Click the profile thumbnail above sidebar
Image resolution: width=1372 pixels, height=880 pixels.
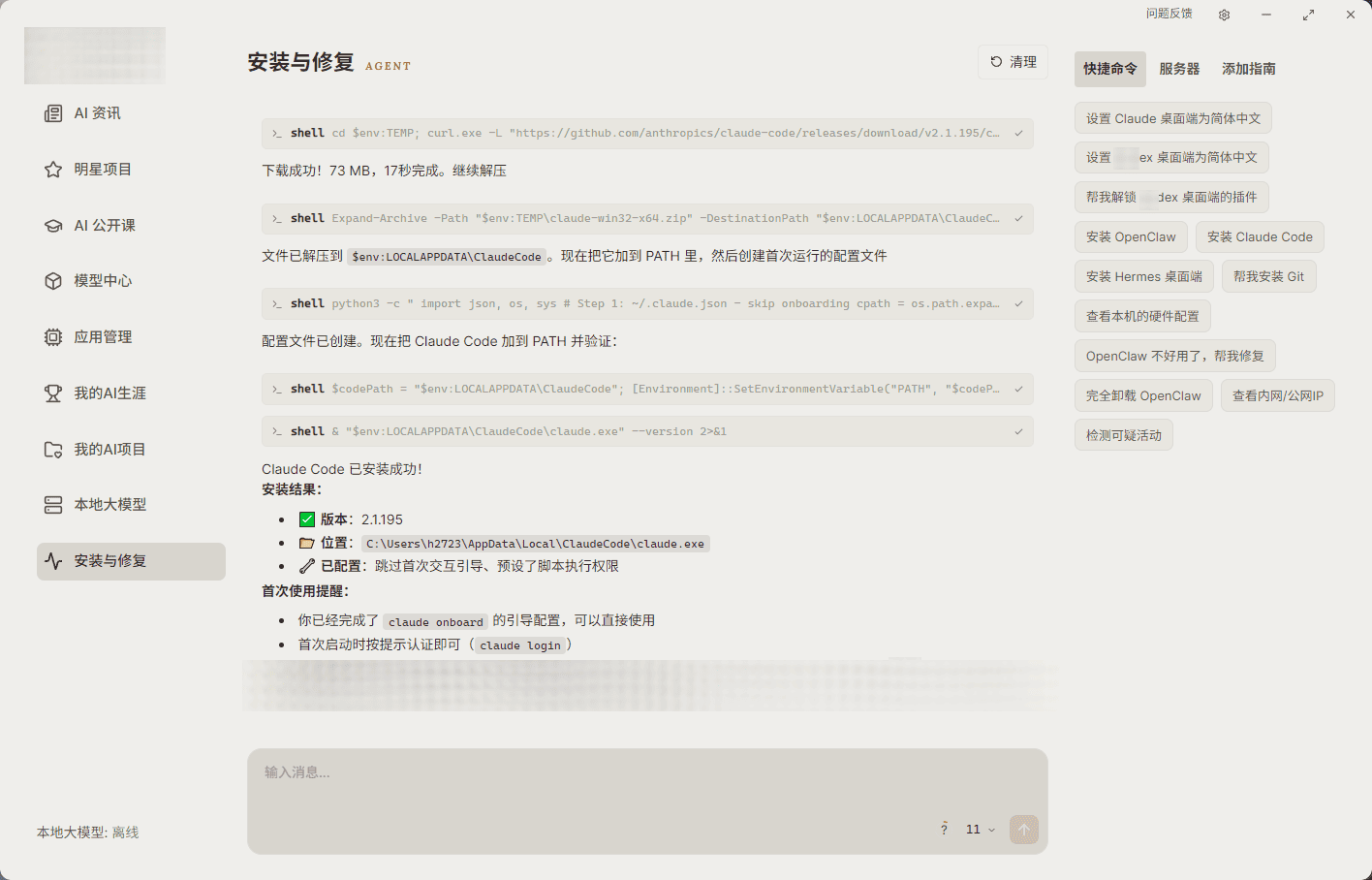[x=95, y=55]
